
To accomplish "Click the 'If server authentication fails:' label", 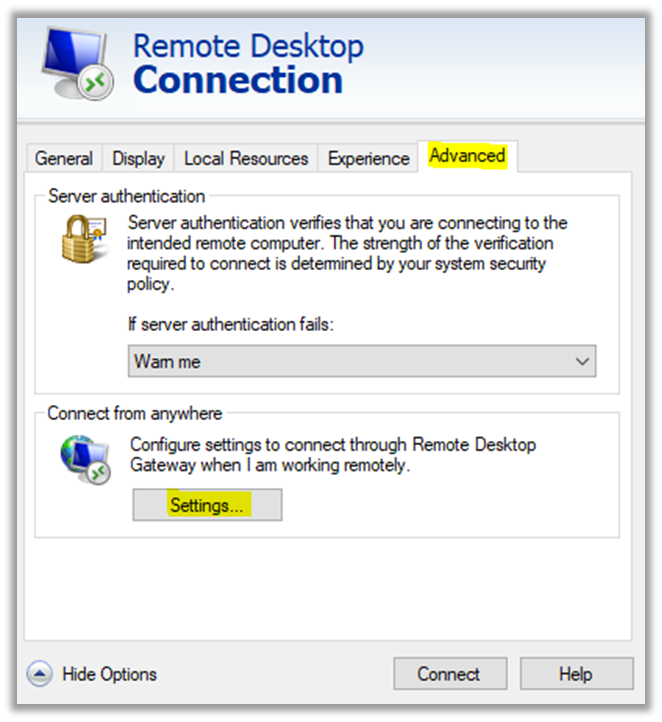I will pyautogui.click(x=229, y=325).
